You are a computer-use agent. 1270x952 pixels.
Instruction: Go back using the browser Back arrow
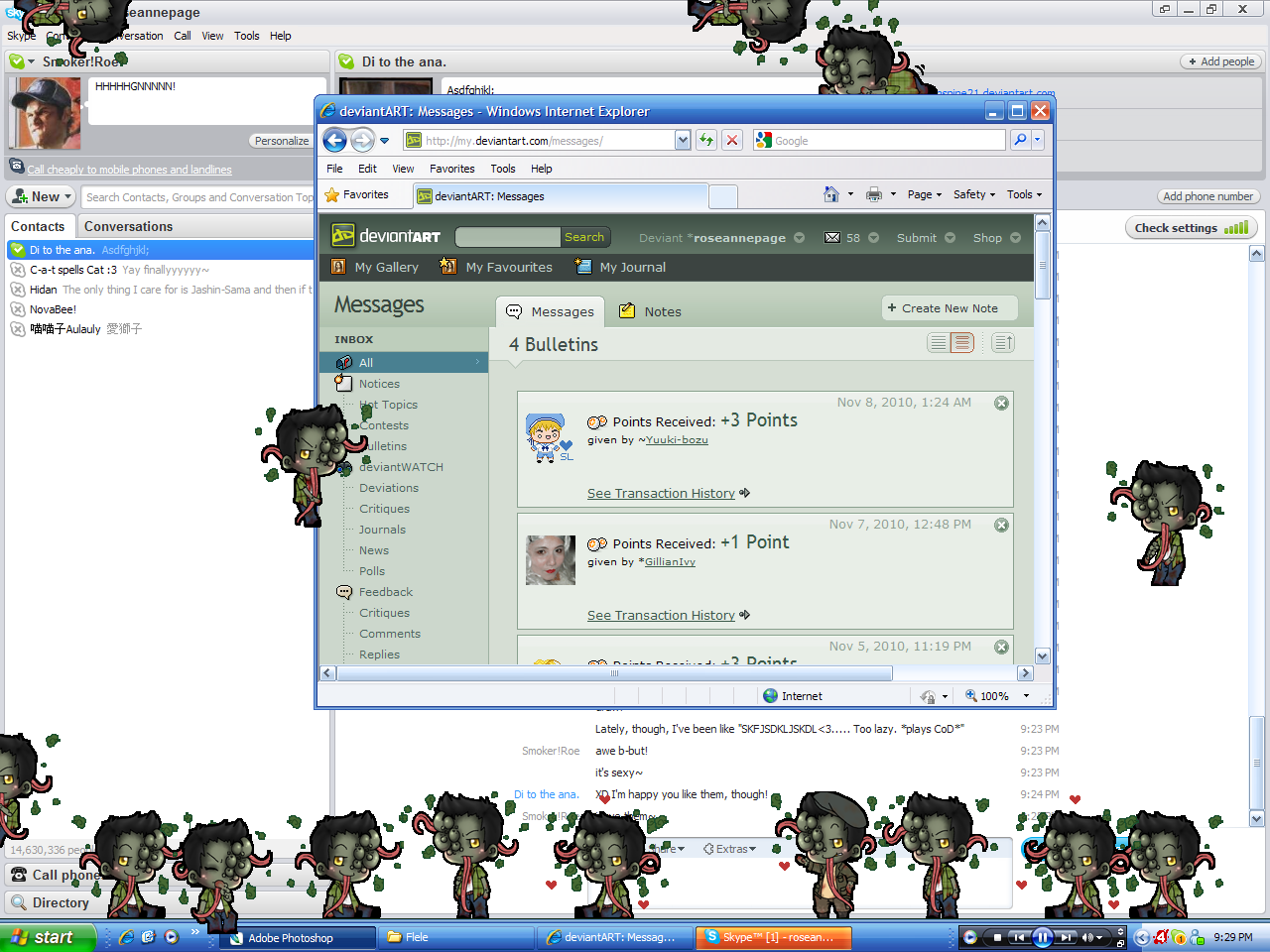point(335,140)
